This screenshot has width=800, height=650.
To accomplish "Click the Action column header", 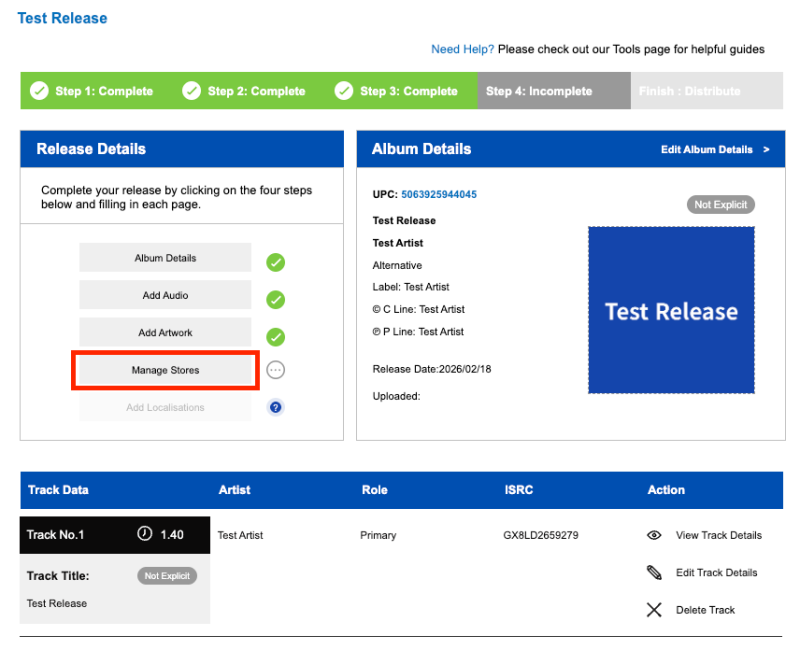I will 666,490.
